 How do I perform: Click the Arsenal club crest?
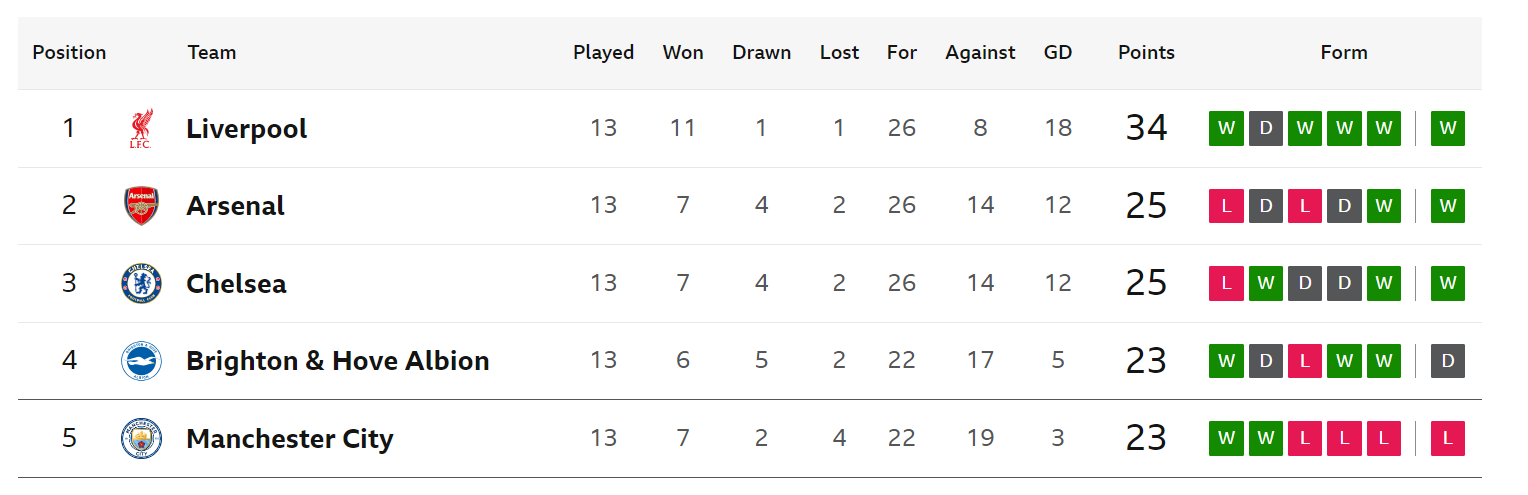(x=141, y=206)
